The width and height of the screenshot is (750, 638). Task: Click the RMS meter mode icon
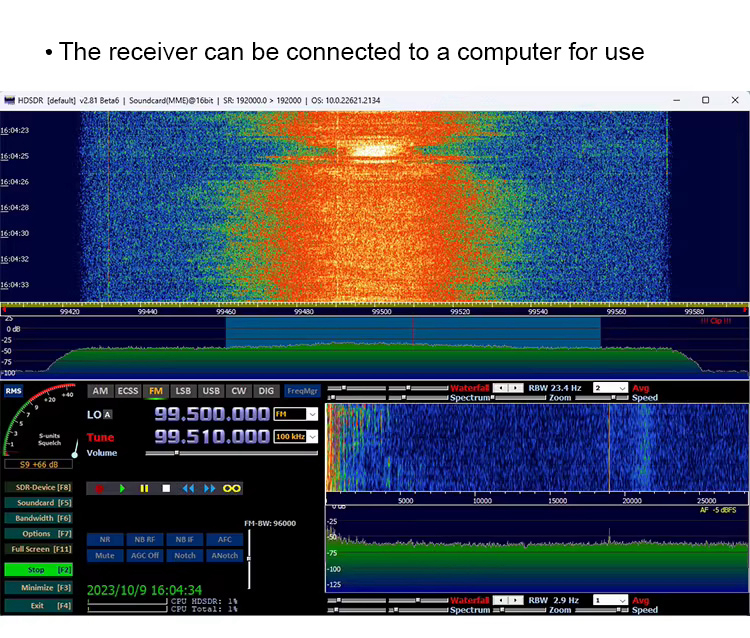coord(13,391)
